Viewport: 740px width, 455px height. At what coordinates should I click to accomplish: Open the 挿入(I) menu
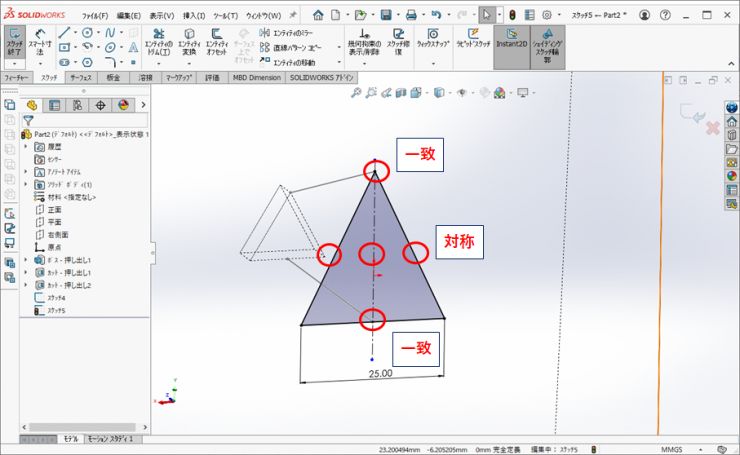pos(195,16)
